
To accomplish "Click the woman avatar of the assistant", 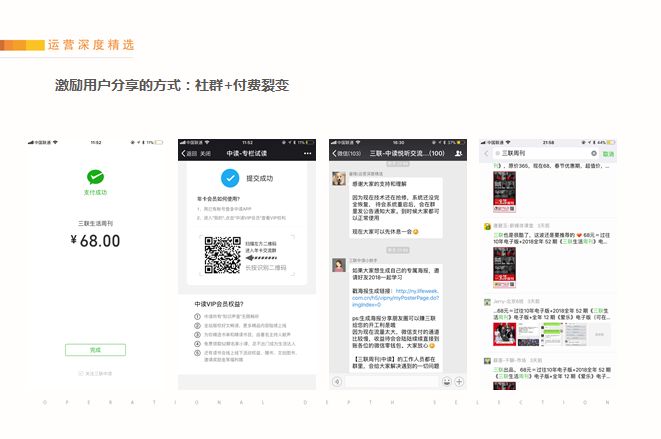I will pyautogui.click(x=339, y=265).
